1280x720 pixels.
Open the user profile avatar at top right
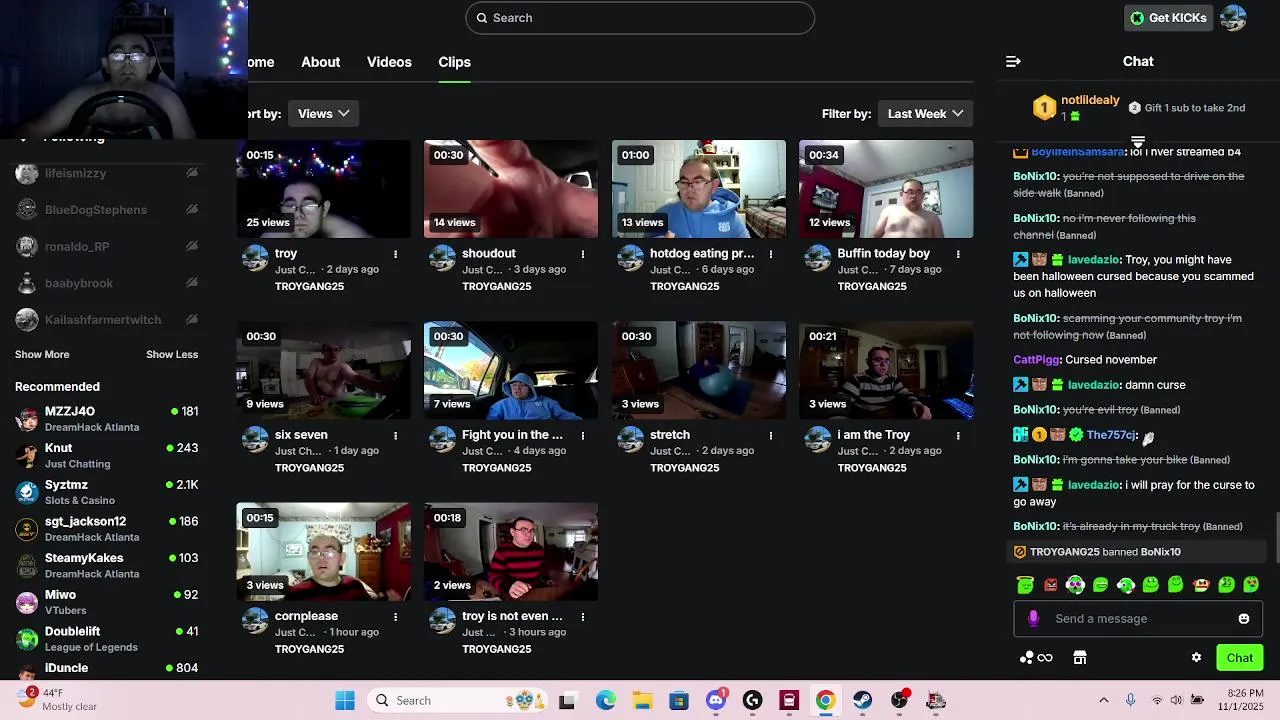(1234, 18)
